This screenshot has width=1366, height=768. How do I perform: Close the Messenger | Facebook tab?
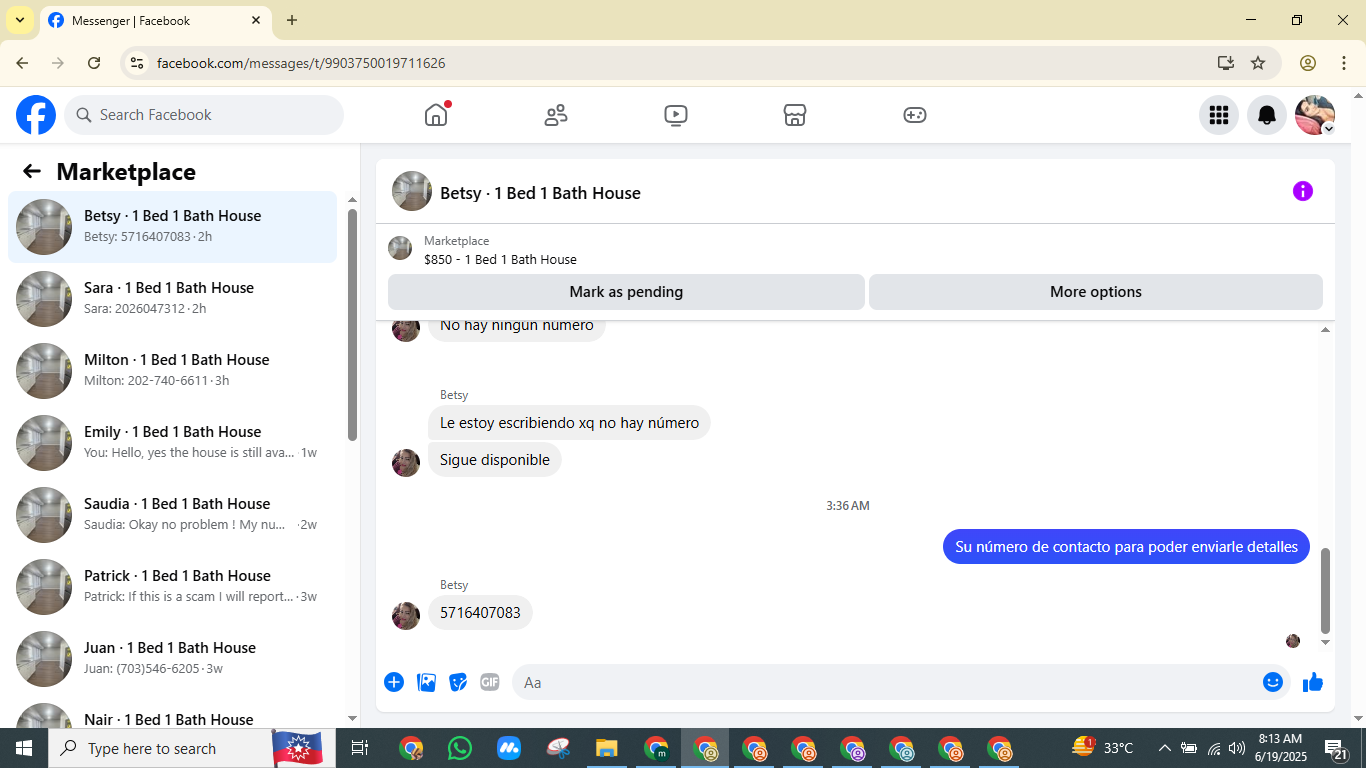pyautogui.click(x=256, y=20)
